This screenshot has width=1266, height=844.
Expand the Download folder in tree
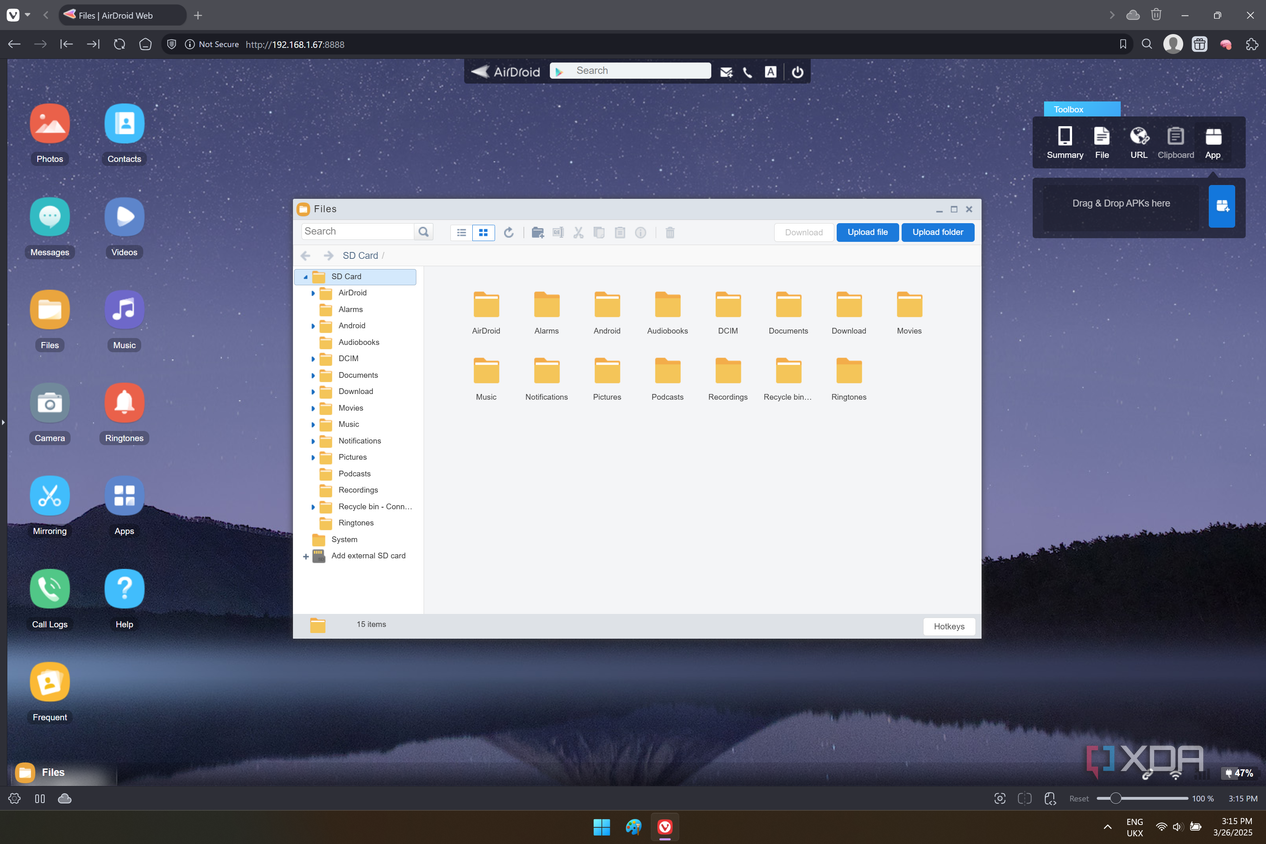313,392
